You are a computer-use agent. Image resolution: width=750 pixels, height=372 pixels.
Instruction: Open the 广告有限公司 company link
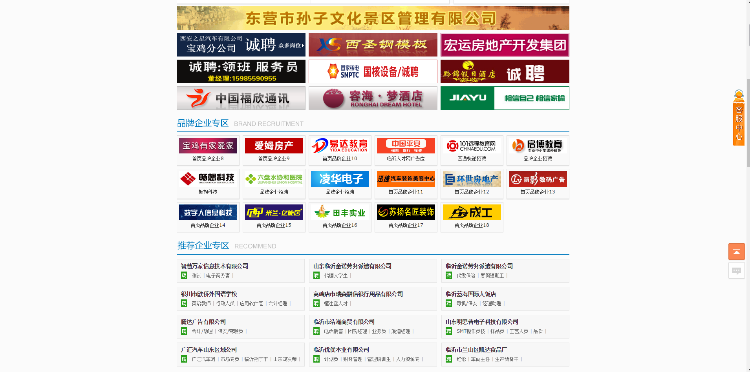(x=203, y=322)
